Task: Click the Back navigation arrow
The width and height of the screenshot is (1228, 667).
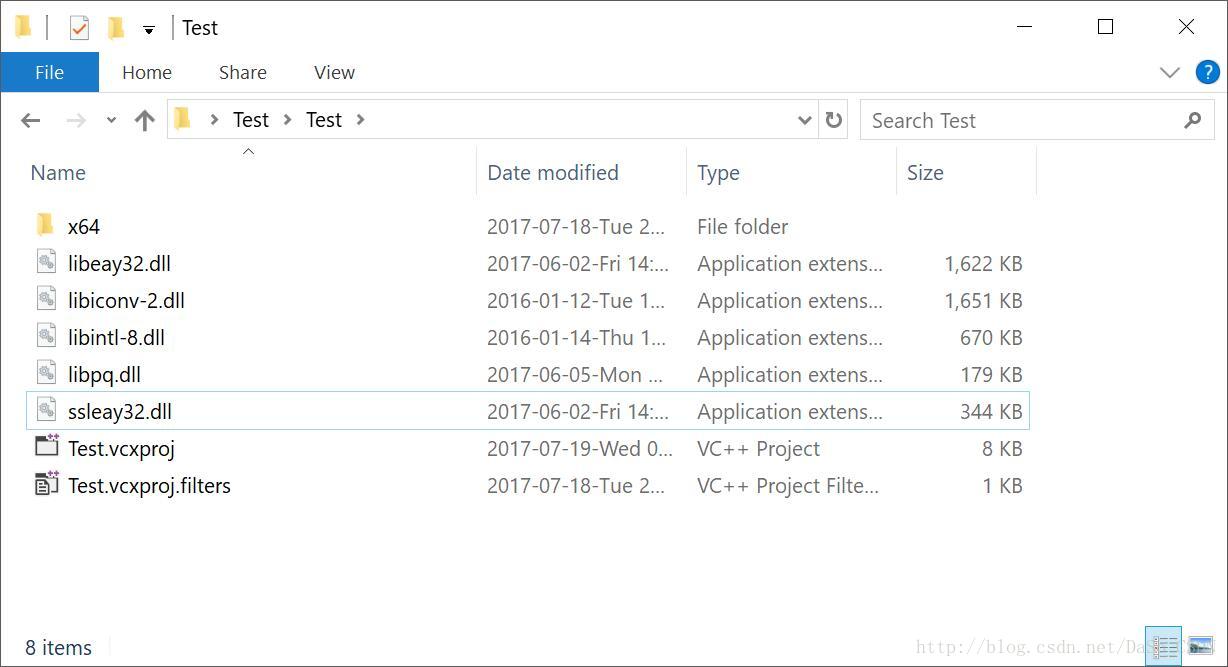Action: [31, 121]
